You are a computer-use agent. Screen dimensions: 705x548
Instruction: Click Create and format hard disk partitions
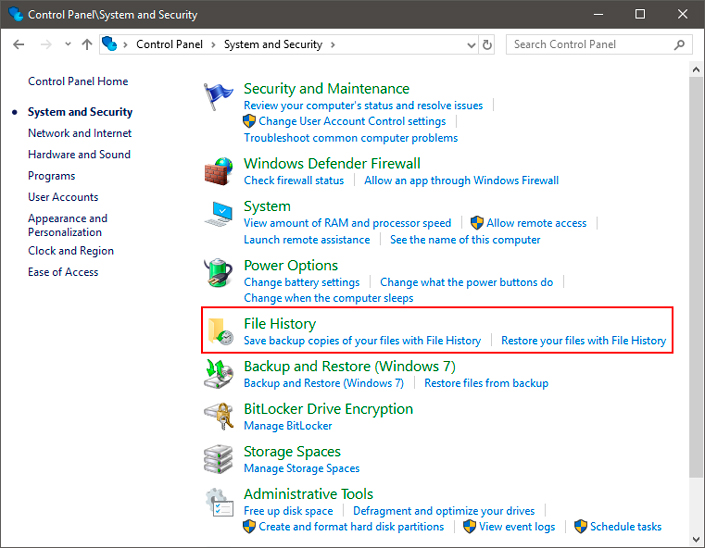[351, 527]
